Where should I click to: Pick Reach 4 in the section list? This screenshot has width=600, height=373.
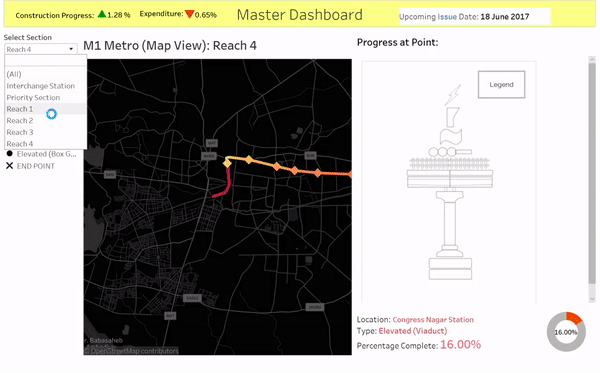(46, 144)
